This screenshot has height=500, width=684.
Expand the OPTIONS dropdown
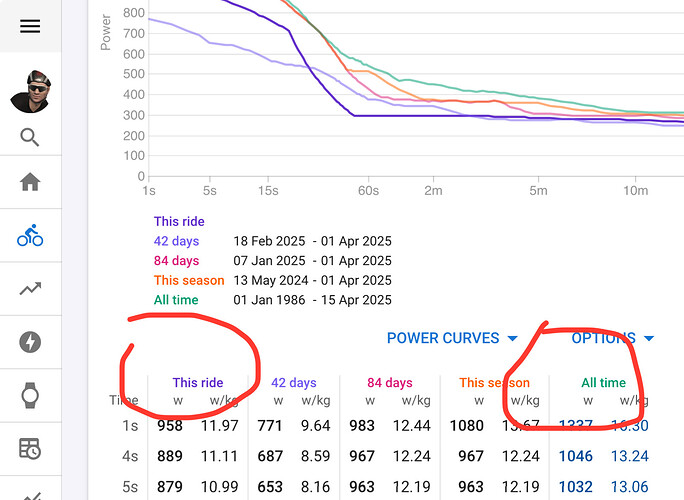(612, 338)
